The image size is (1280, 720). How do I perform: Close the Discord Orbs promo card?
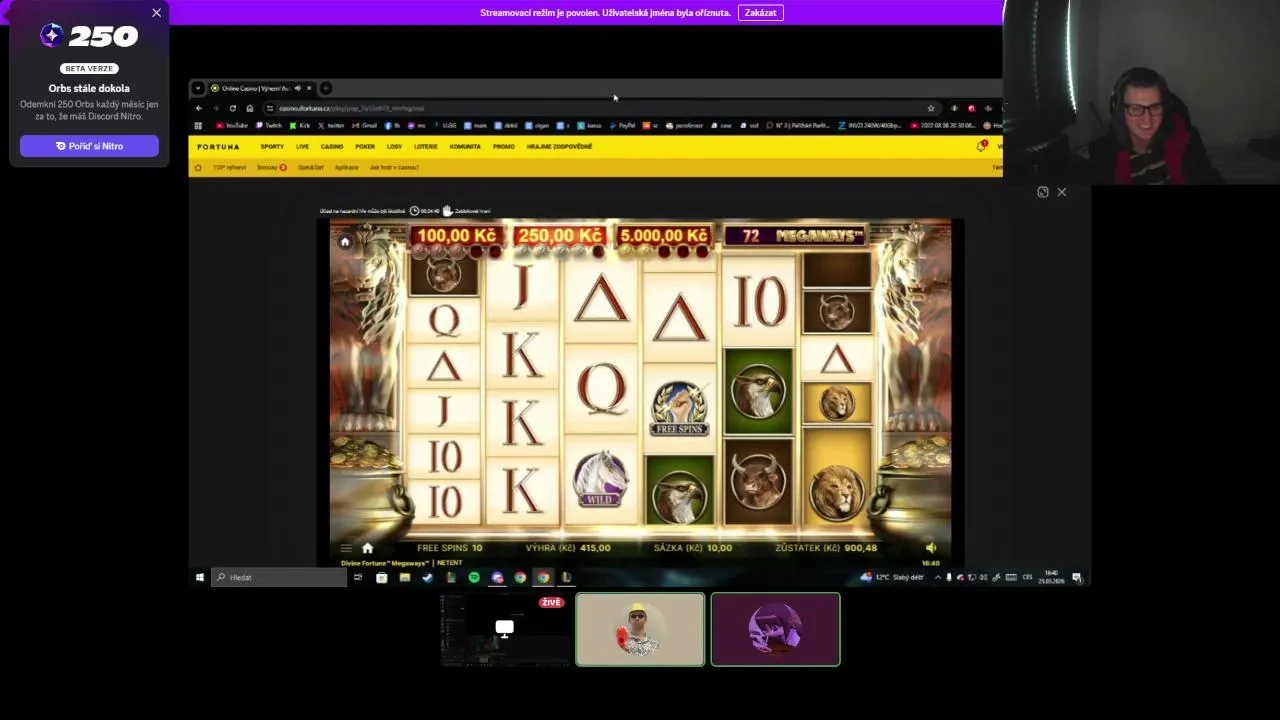156,13
